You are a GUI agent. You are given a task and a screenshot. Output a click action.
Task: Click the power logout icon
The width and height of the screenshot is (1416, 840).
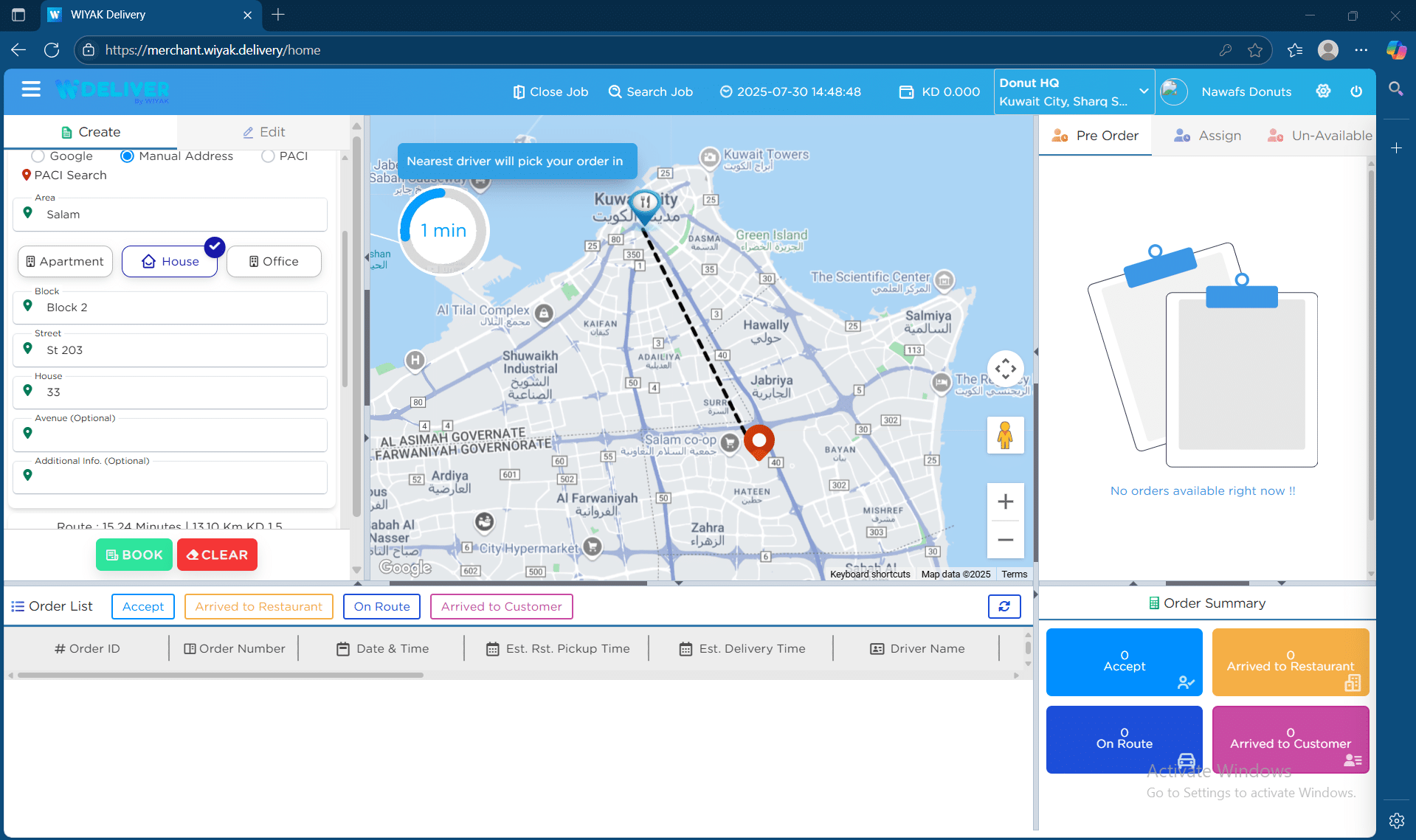tap(1356, 91)
